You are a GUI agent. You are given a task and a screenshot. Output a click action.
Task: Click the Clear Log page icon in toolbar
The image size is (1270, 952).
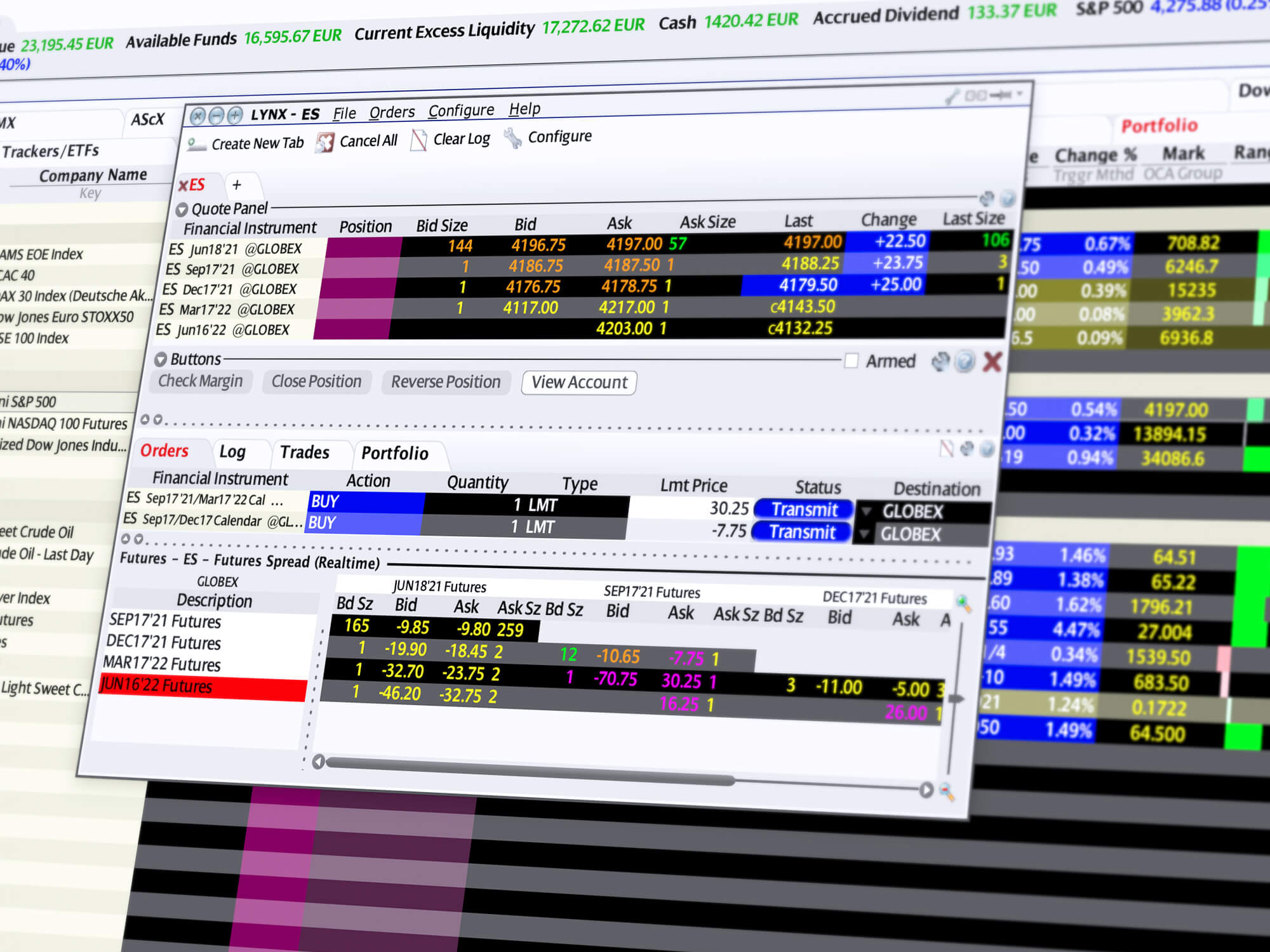tap(418, 140)
